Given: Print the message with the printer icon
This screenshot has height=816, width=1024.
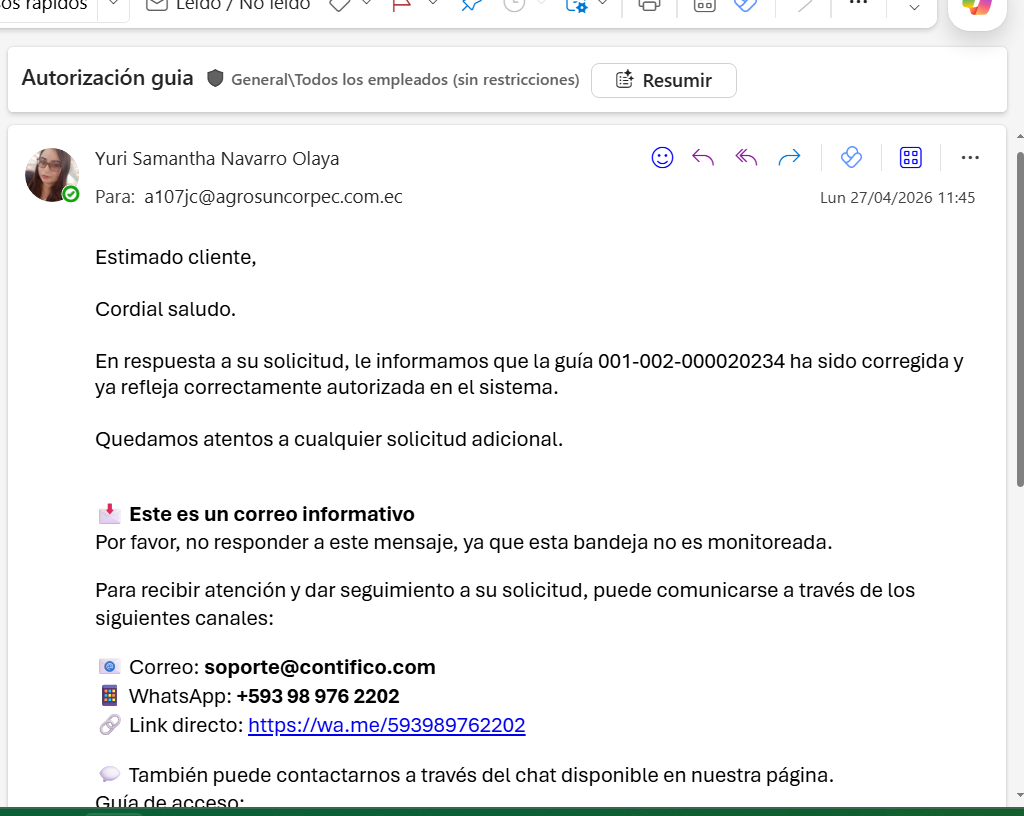Looking at the screenshot, I should (648, 5).
